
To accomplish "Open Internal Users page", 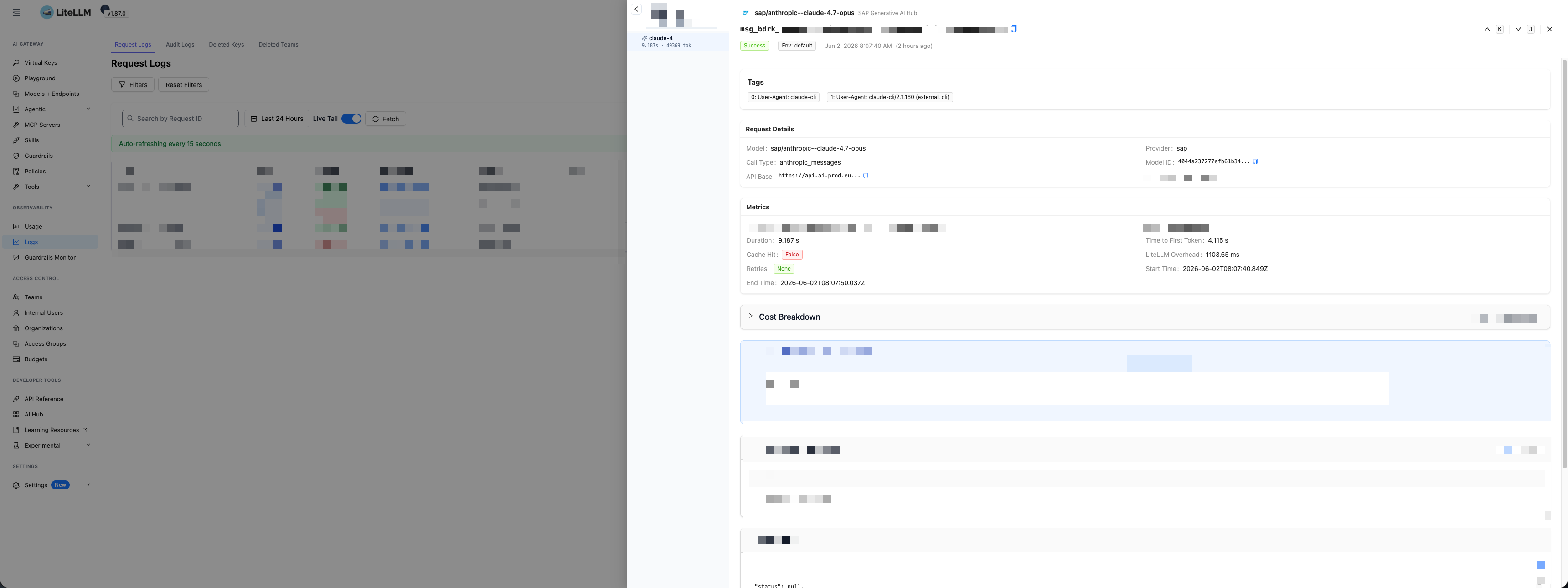I will 43,313.
